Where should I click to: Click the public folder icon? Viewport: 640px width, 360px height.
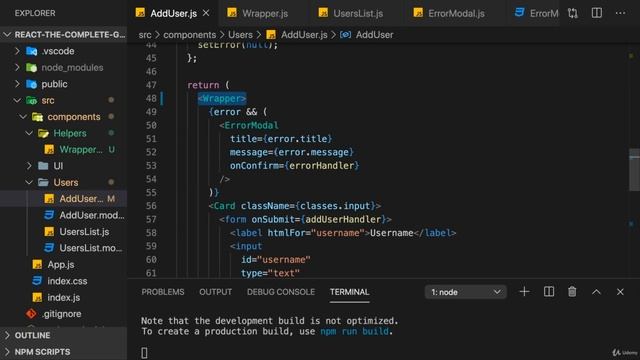point(31,84)
